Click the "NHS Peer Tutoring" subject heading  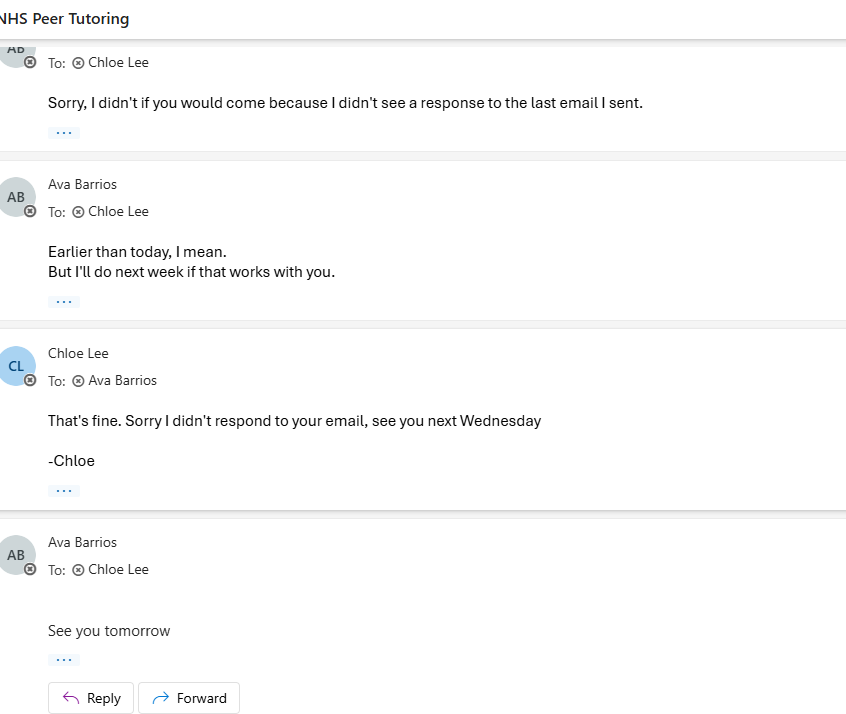click(x=66, y=19)
